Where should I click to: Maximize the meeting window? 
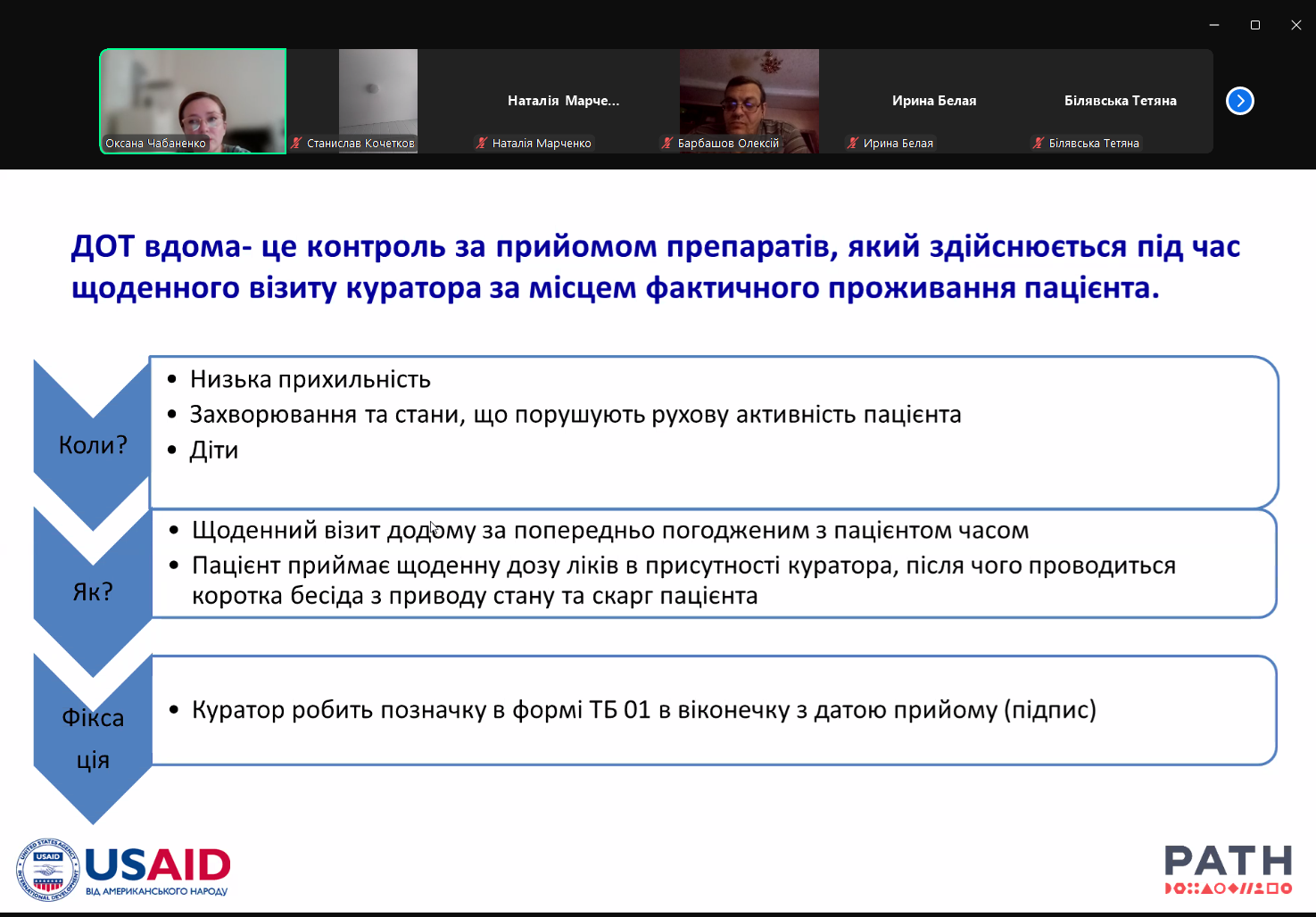click(1255, 25)
